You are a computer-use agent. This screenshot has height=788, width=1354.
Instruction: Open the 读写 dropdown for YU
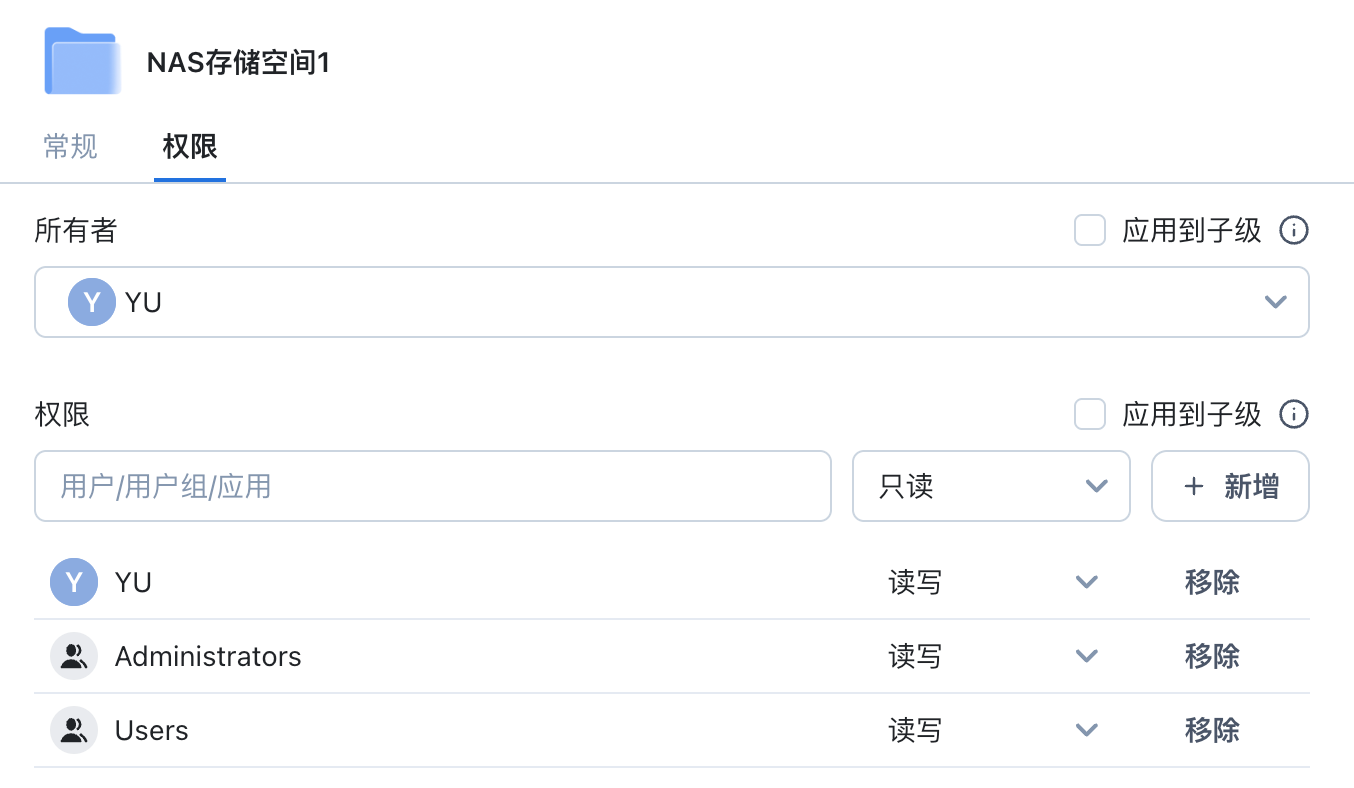(x=1086, y=582)
